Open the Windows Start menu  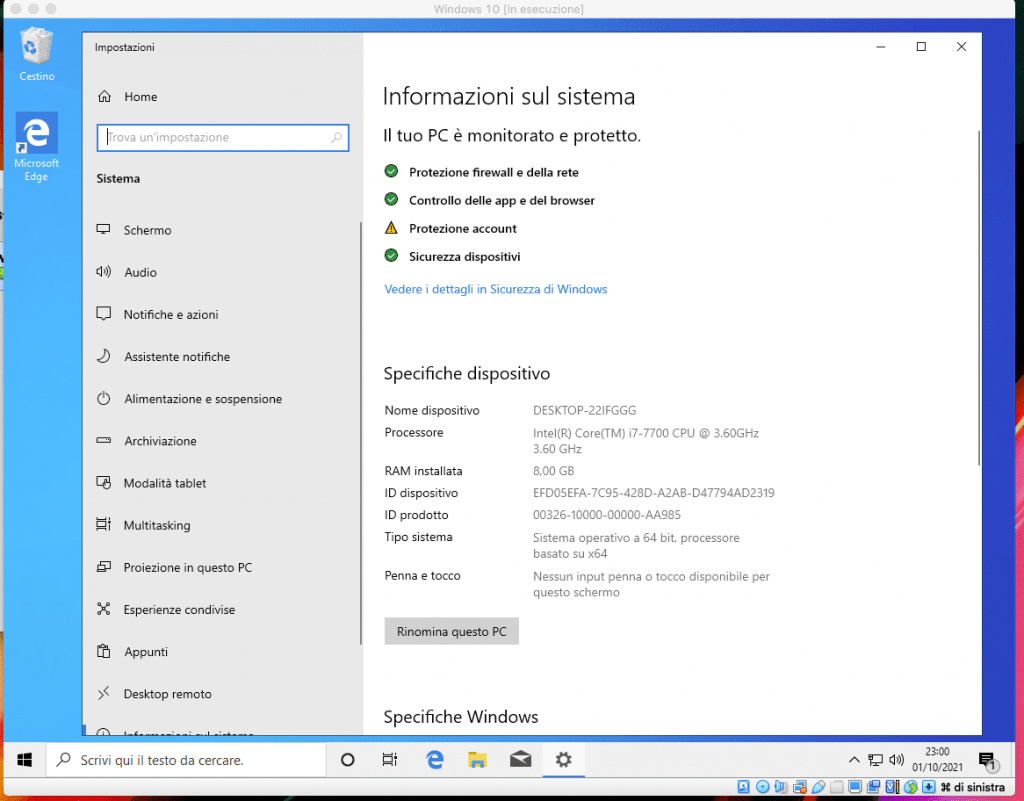[x=25, y=760]
